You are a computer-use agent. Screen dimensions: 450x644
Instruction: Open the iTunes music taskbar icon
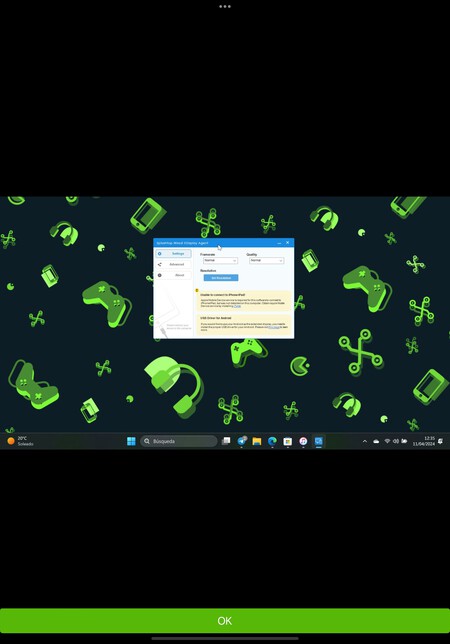[x=303, y=441]
